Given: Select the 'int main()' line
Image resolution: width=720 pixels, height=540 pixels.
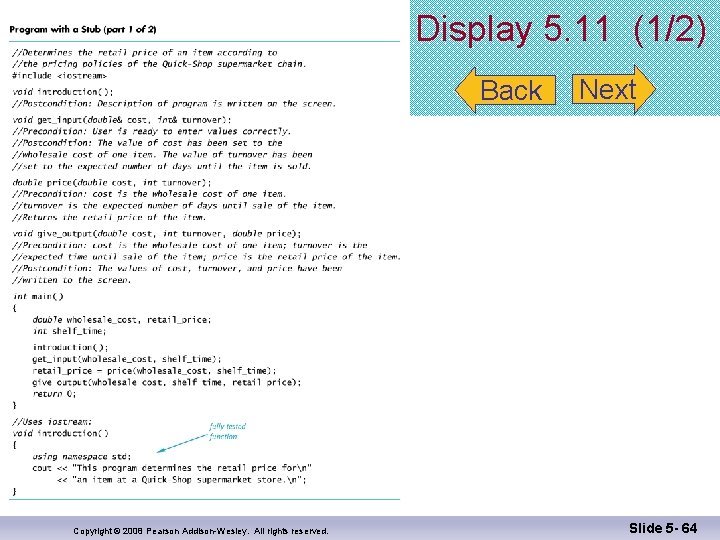Looking at the screenshot, I should coord(38,296).
